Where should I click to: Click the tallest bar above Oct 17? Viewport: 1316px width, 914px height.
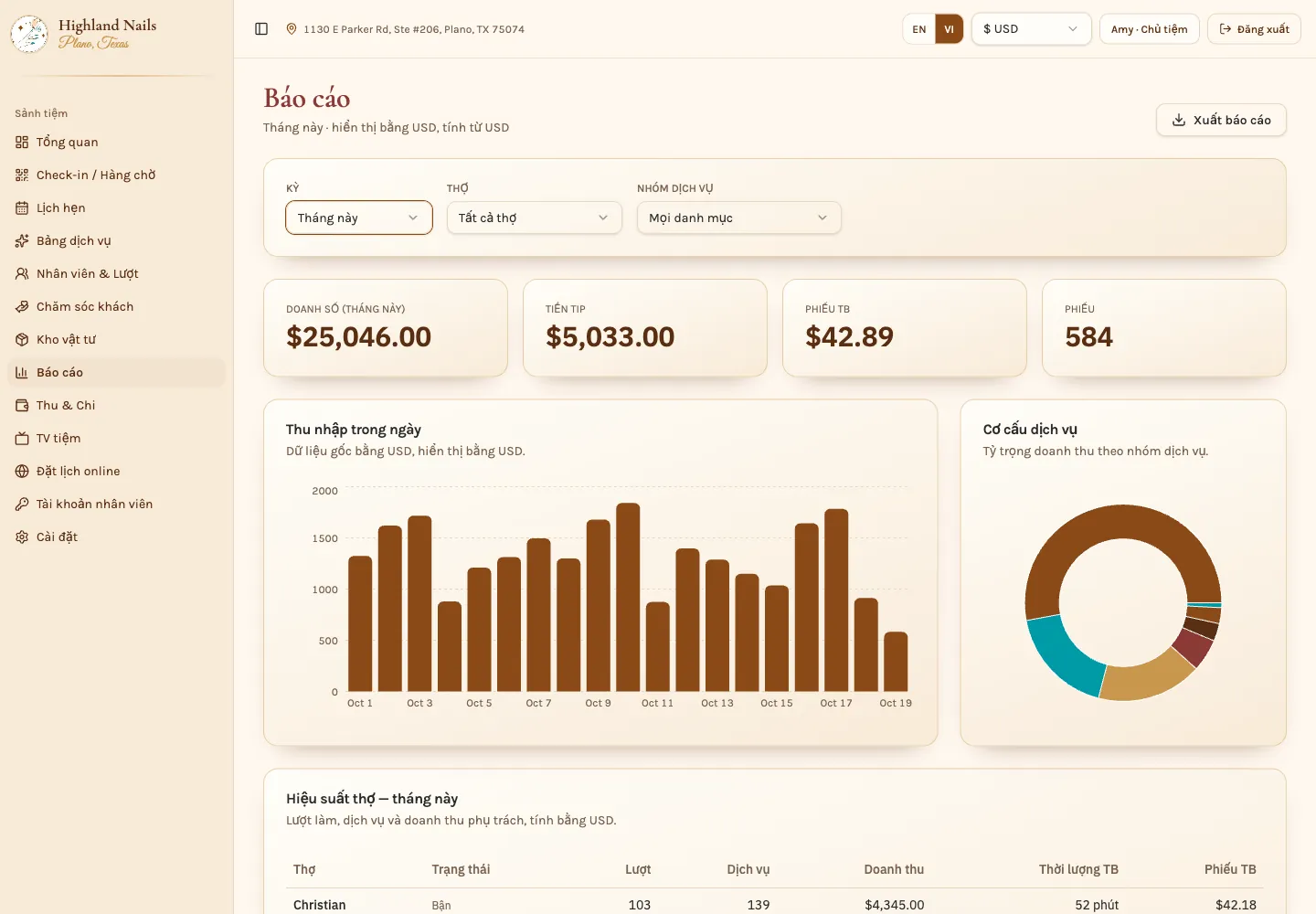(836, 600)
